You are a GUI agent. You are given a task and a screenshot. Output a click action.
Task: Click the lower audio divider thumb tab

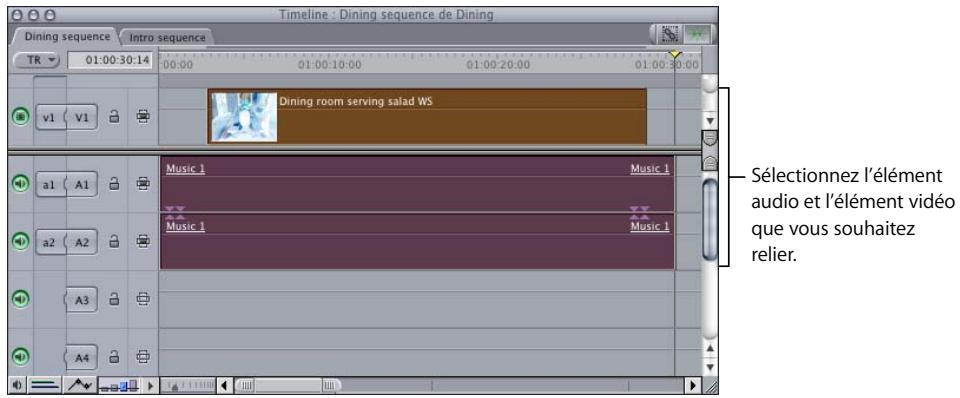(x=710, y=162)
